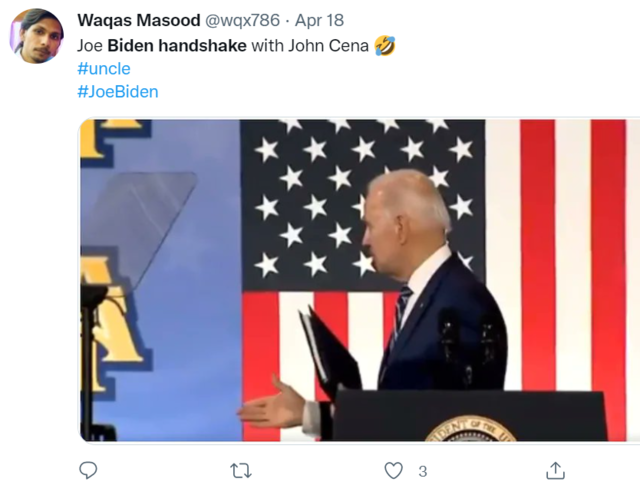Screen dimensions: 640x495
Task: Open the @wqx786 handle link
Action: 242,20
